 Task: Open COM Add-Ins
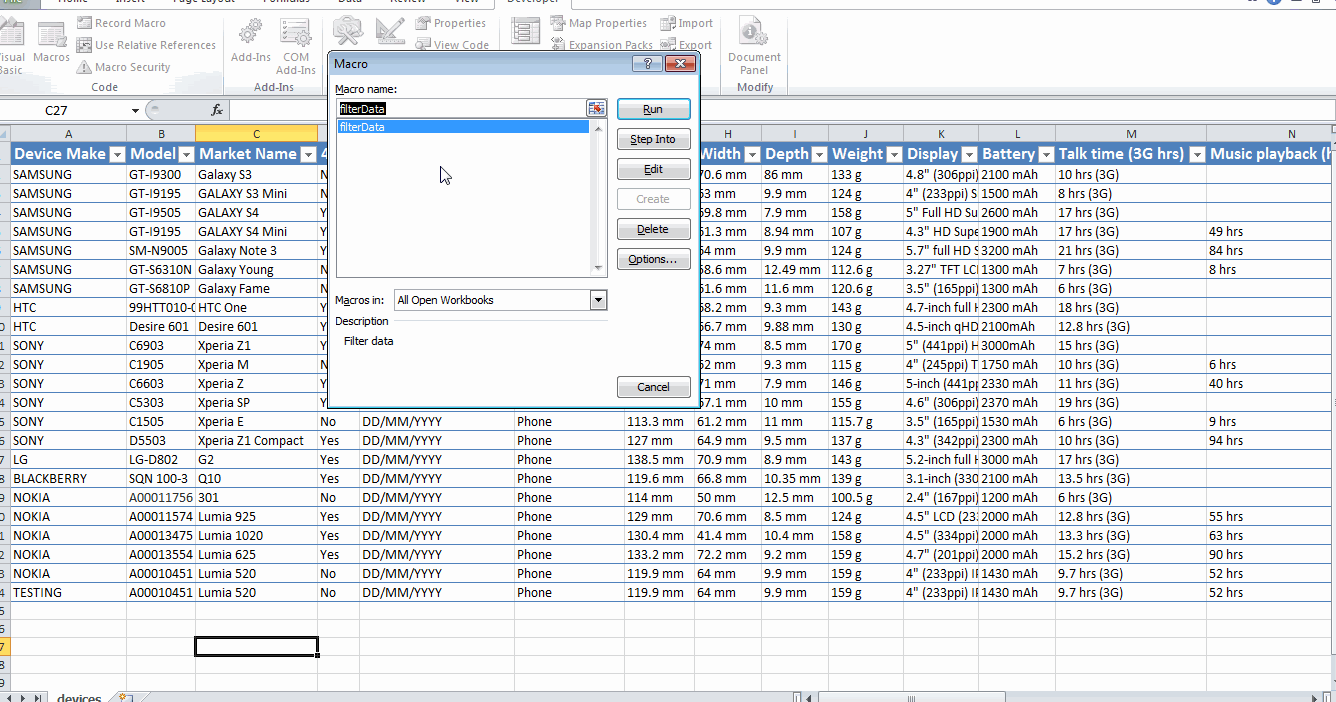296,45
